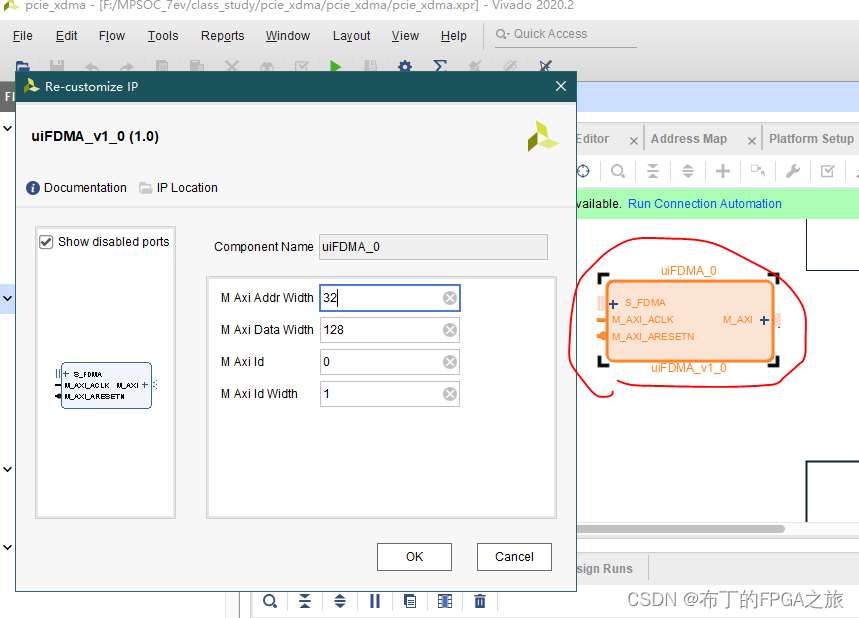Open the Tools menu
The image size is (859, 618).
163,36
